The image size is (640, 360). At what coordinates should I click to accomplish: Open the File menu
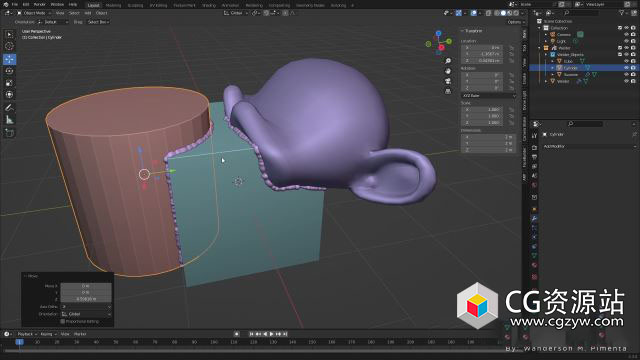[x=15, y=4]
